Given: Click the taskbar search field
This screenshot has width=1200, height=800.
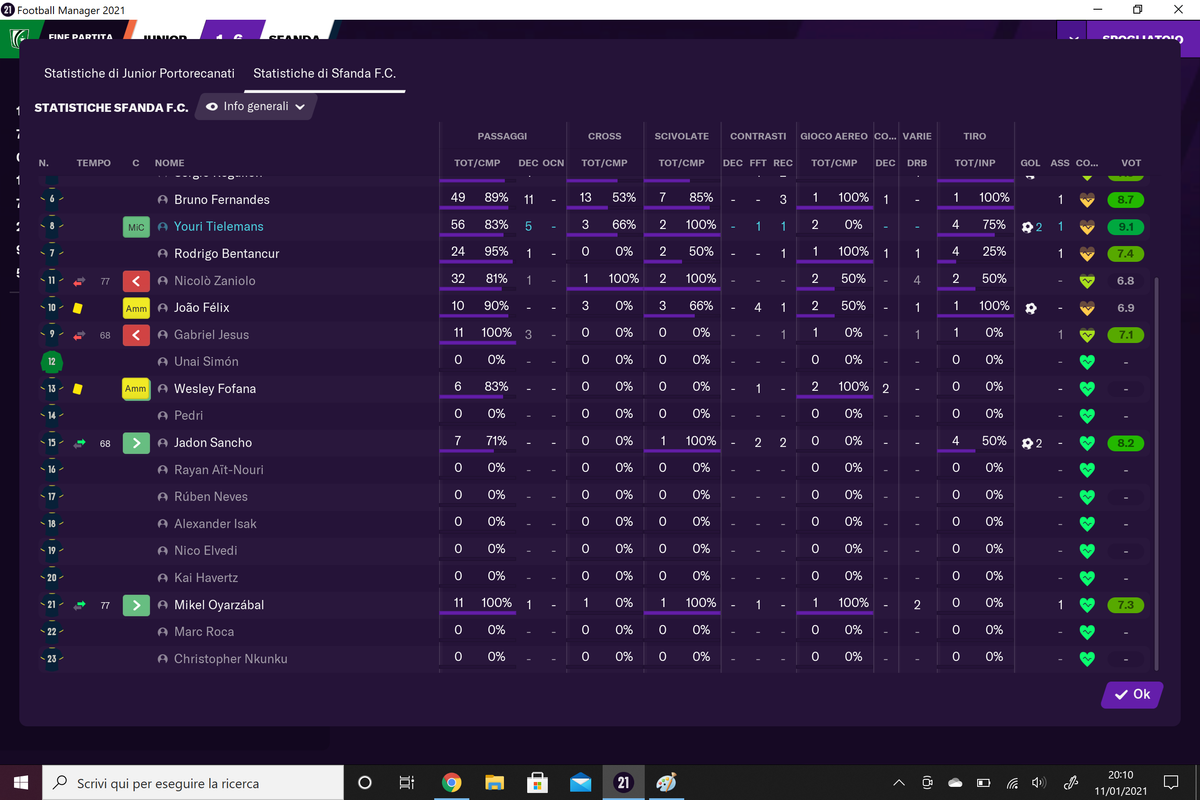Looking at the screenshot, I should click(x=193, y=783).
